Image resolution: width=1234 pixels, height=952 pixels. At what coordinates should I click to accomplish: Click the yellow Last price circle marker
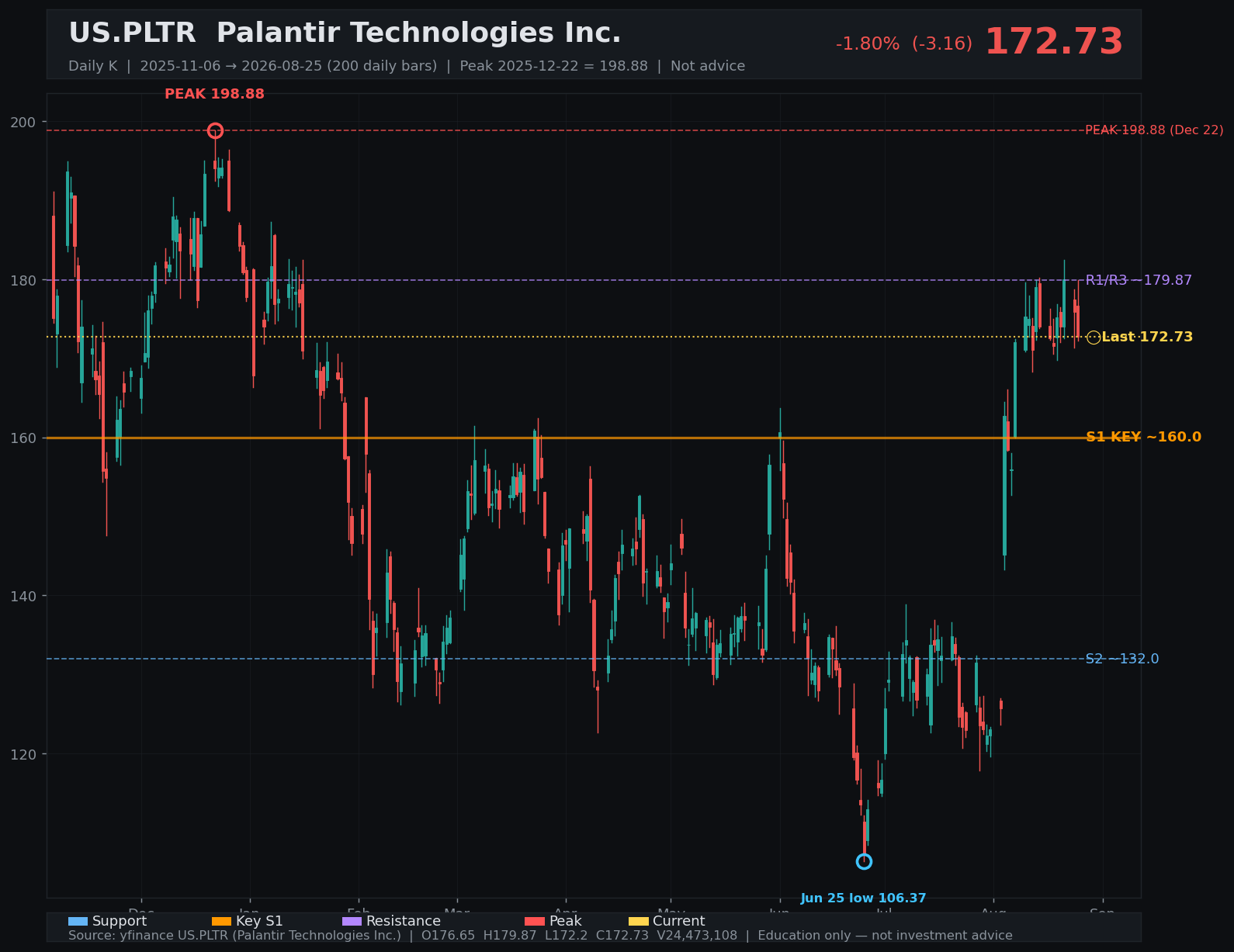(1094, 337)
